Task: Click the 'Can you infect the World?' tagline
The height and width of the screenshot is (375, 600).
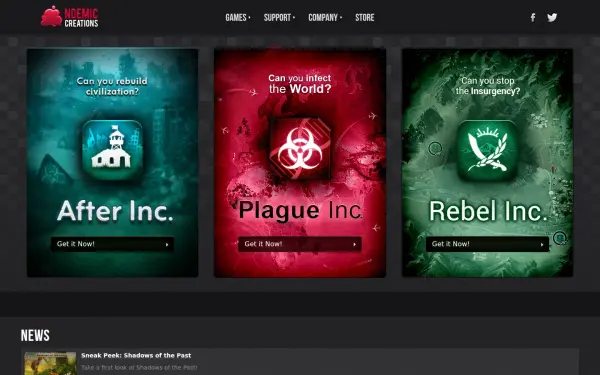Action: pyautogui.click(x=300, y=83)
